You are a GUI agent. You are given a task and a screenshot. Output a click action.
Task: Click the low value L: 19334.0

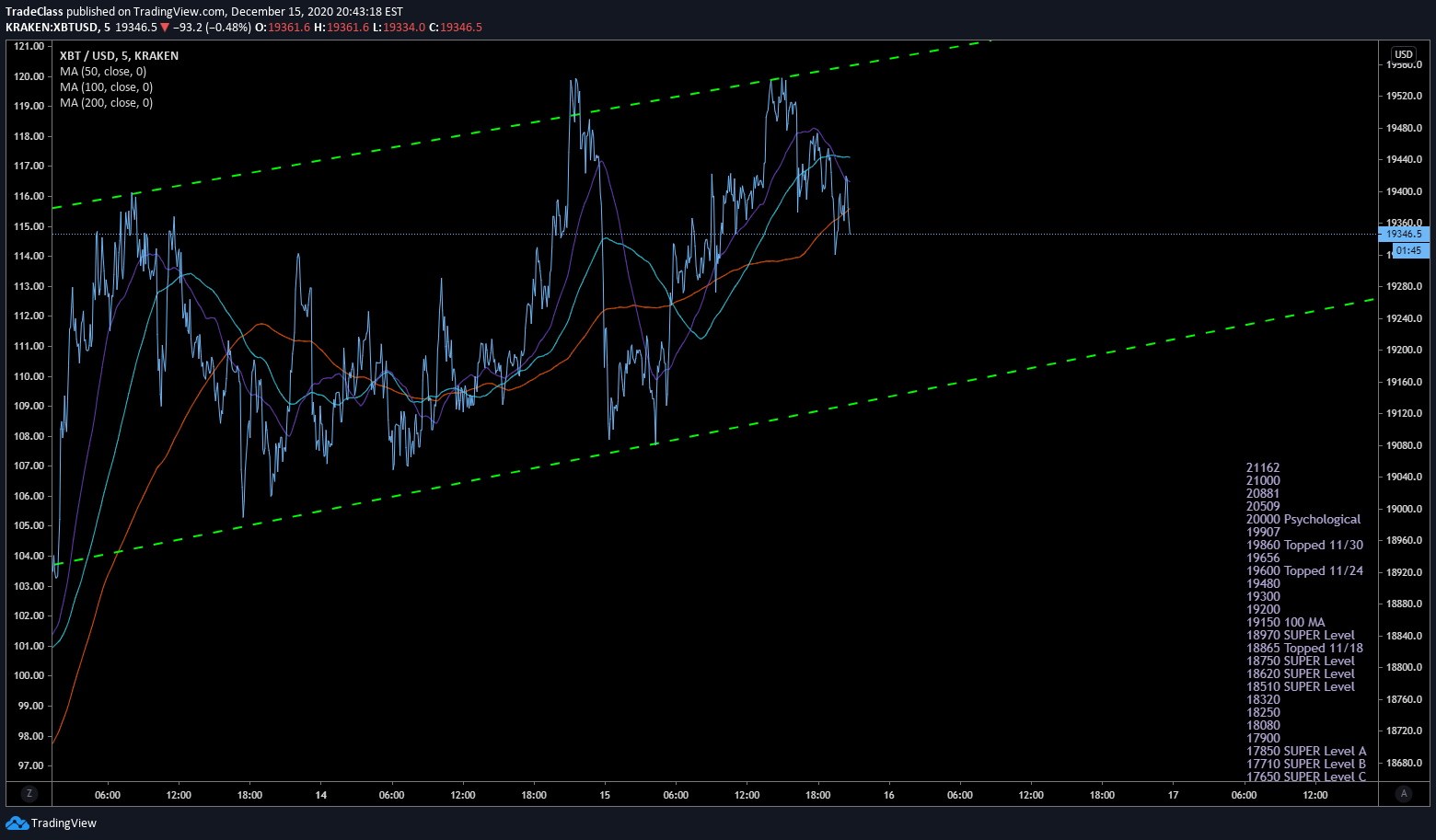[400, 28]
